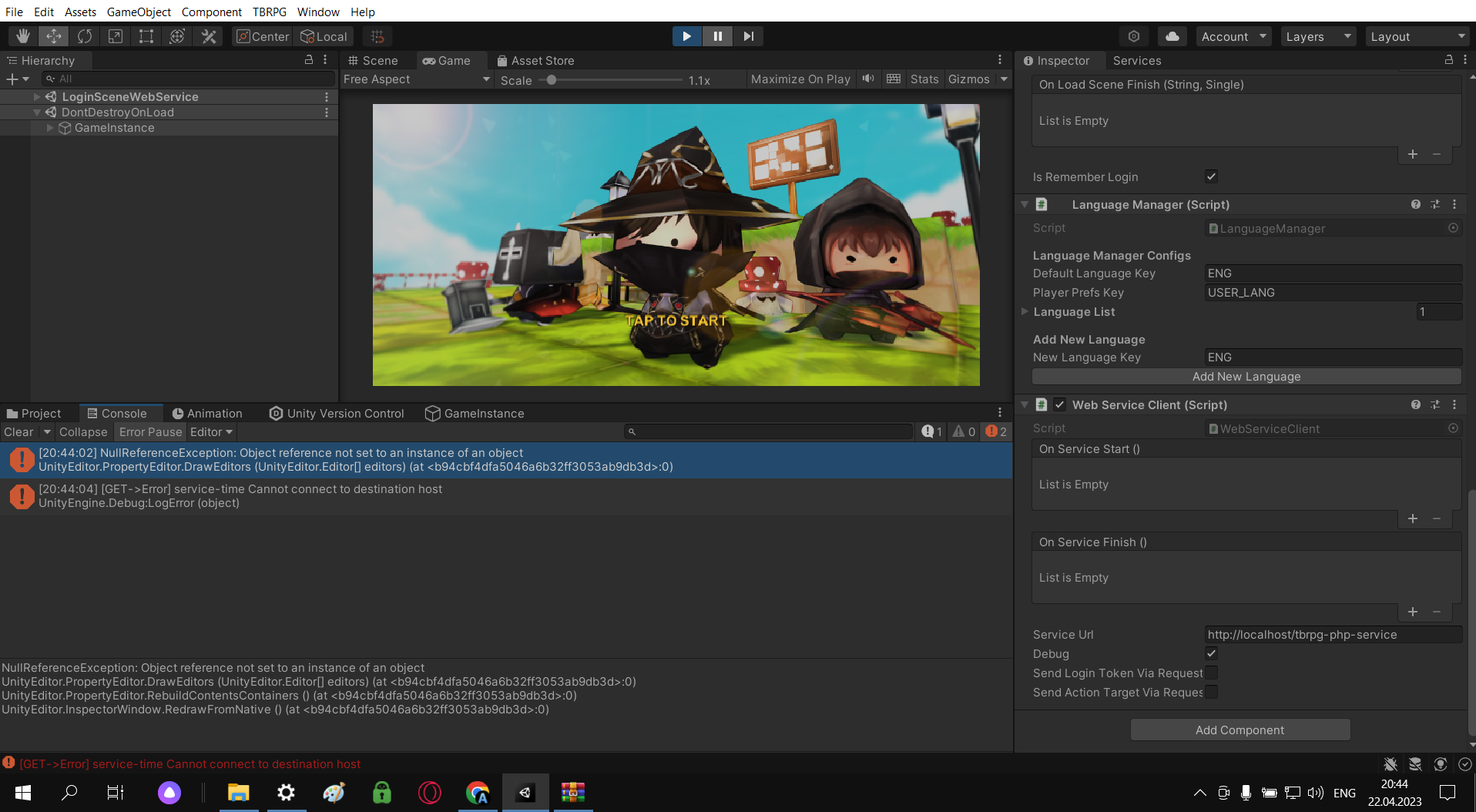Activate the Hand pan tool

pyautogui.click(x=22, y=35)
